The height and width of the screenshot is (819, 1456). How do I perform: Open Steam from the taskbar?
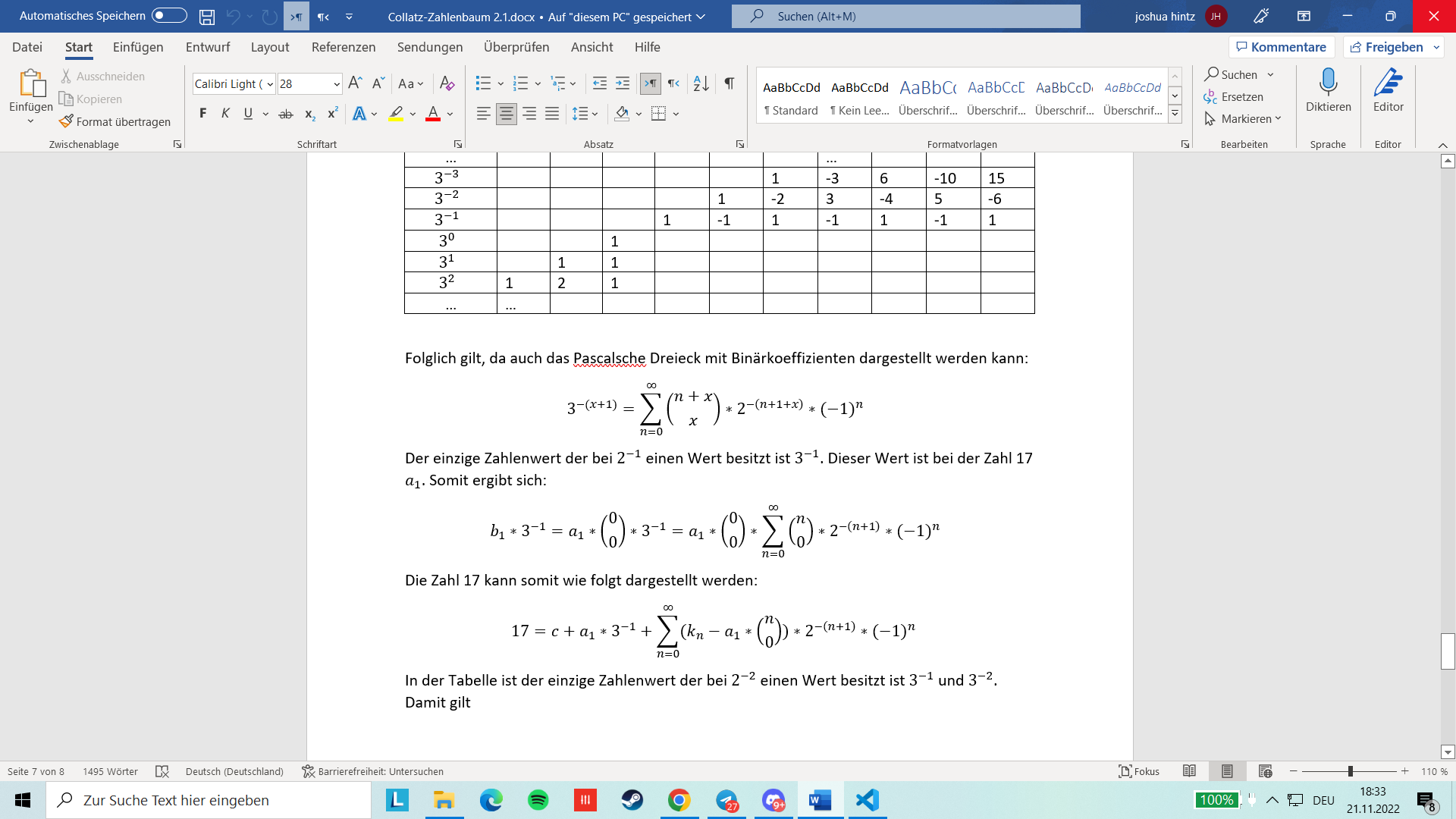tap(632, 800)
